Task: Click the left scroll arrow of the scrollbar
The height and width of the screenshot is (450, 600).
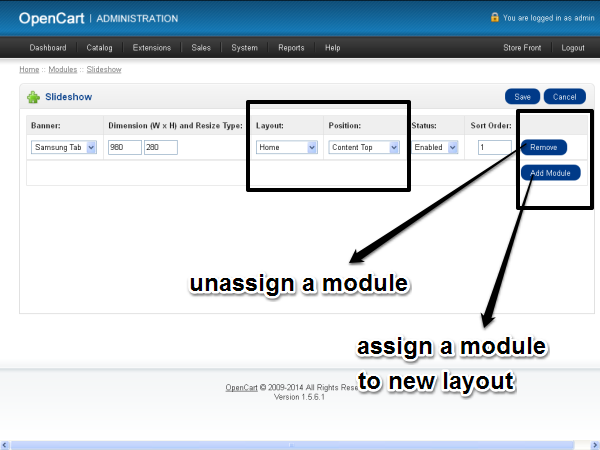Action: (4, 445)
